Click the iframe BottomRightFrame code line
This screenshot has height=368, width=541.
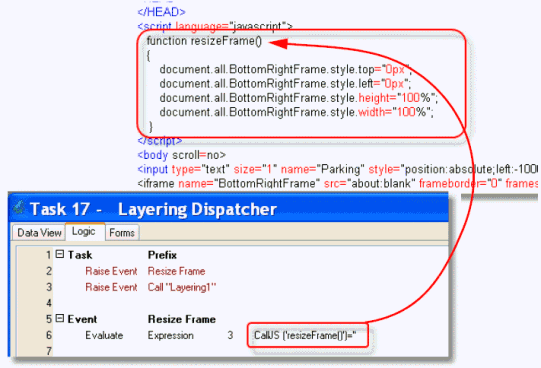pyautogui.click(x=337, y=183)
